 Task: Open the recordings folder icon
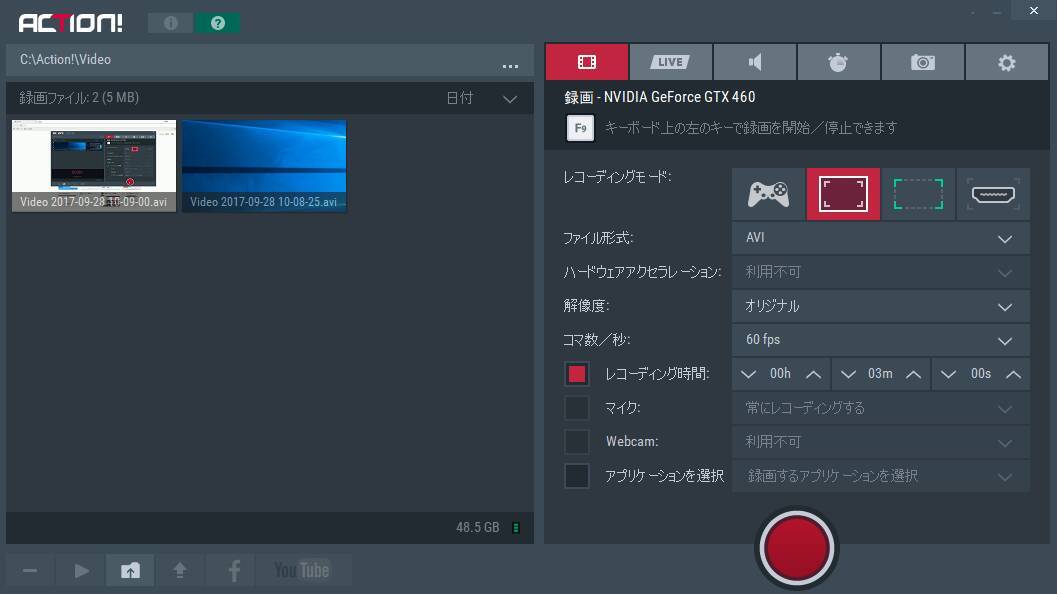click(x=131, y=570)
